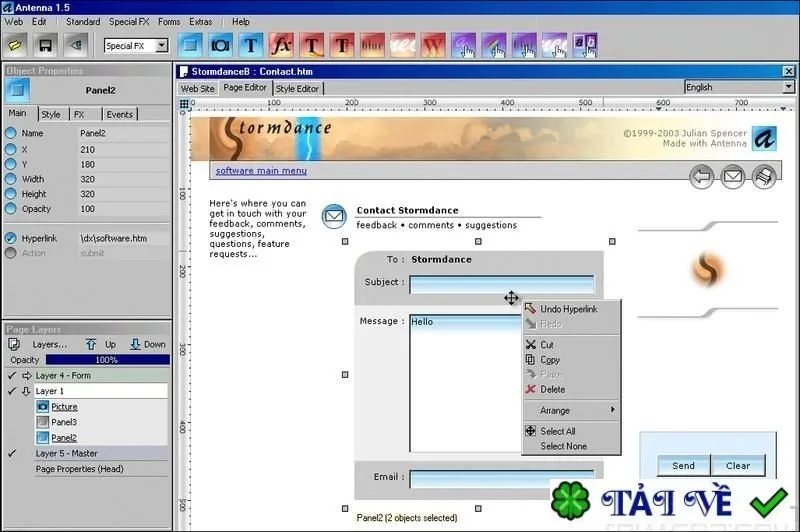The image size is (800, 532).
Task: Open the Special FX menu
Action: (129, 22)
